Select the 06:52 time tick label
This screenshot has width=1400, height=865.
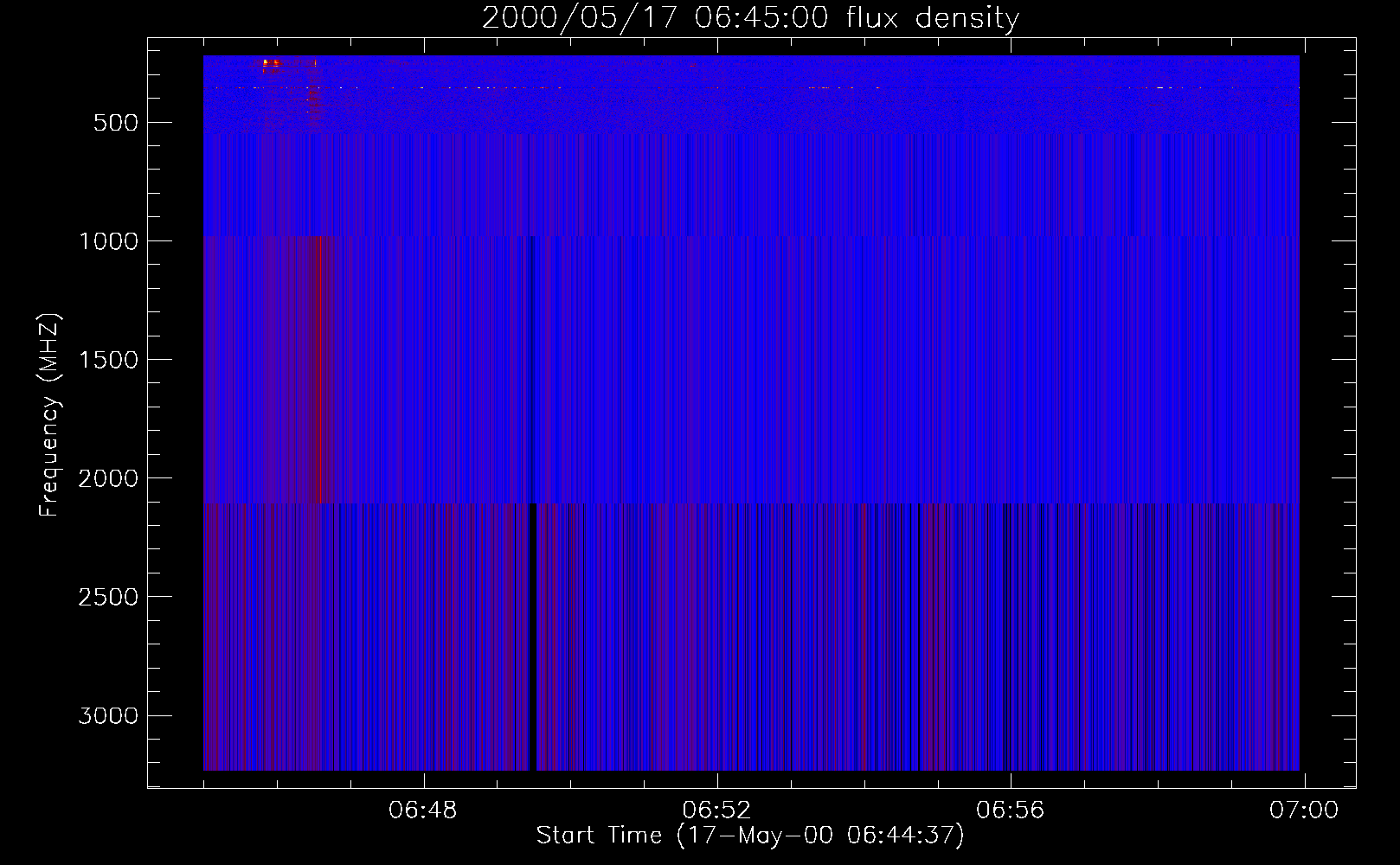pyautogui.click(x=716, y=811)
